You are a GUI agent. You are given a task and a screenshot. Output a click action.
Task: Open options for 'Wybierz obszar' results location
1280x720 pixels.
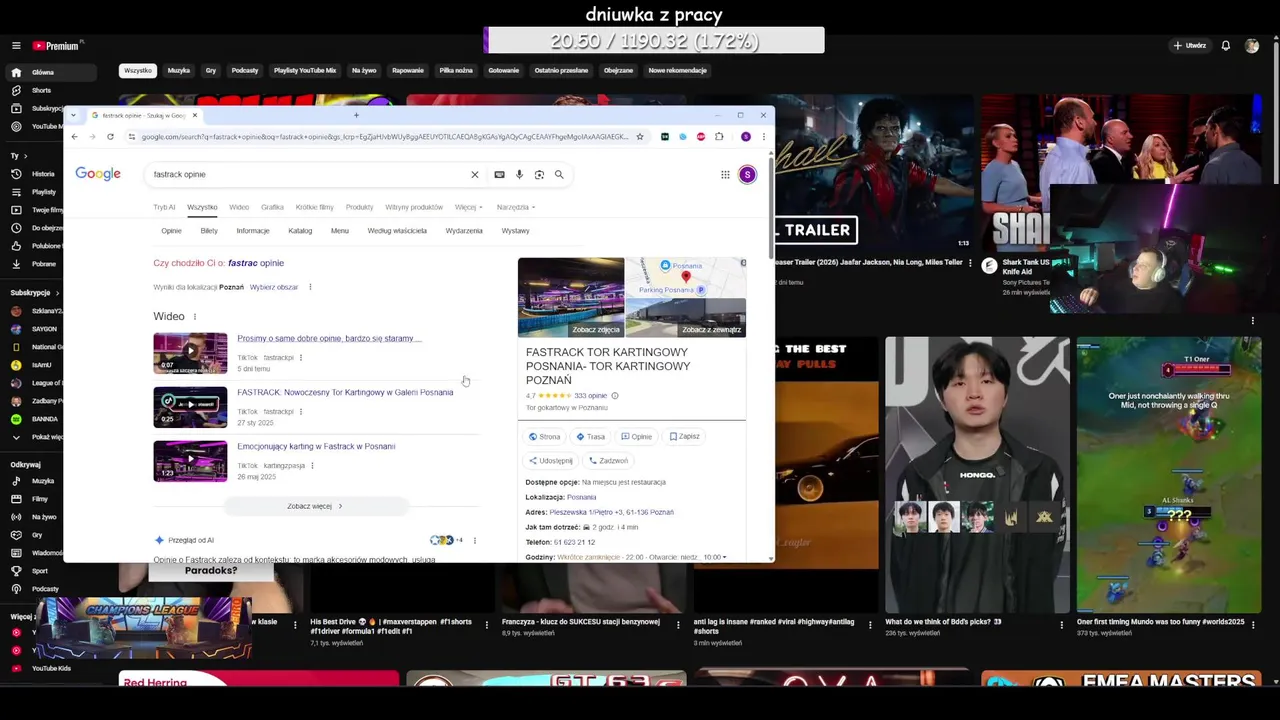310,287
